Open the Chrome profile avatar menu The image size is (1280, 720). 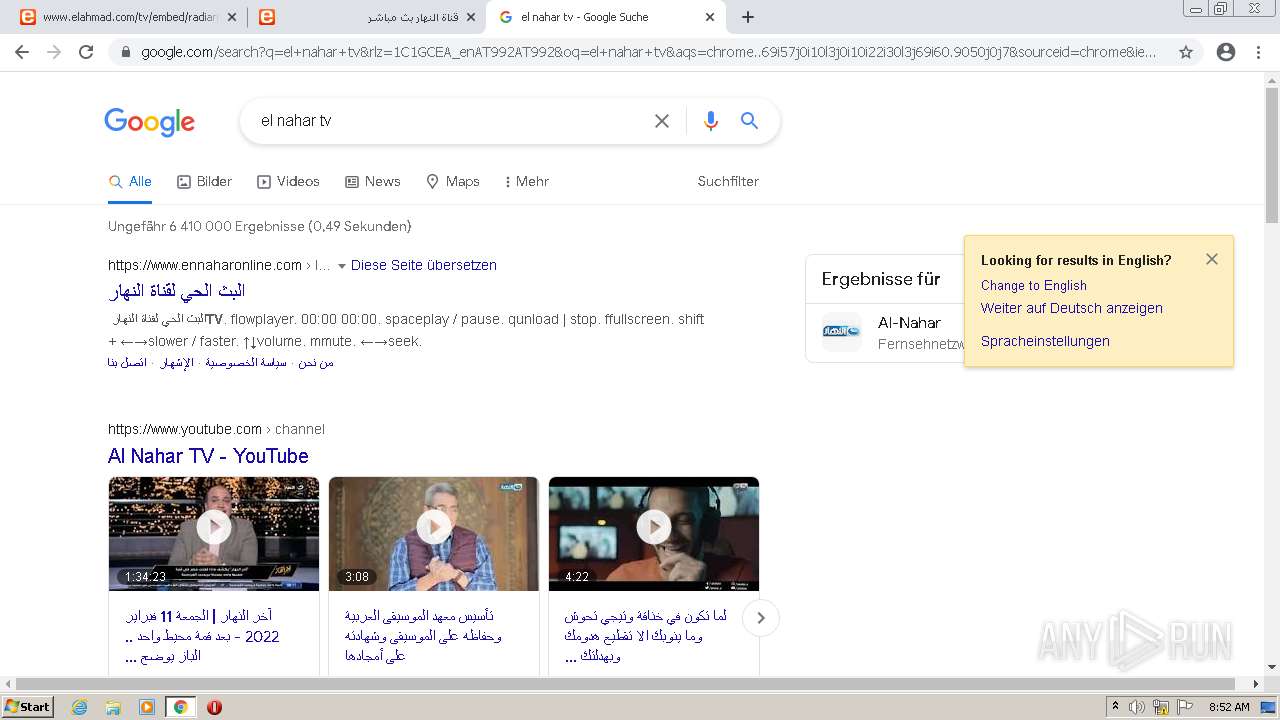point(1226,52)
